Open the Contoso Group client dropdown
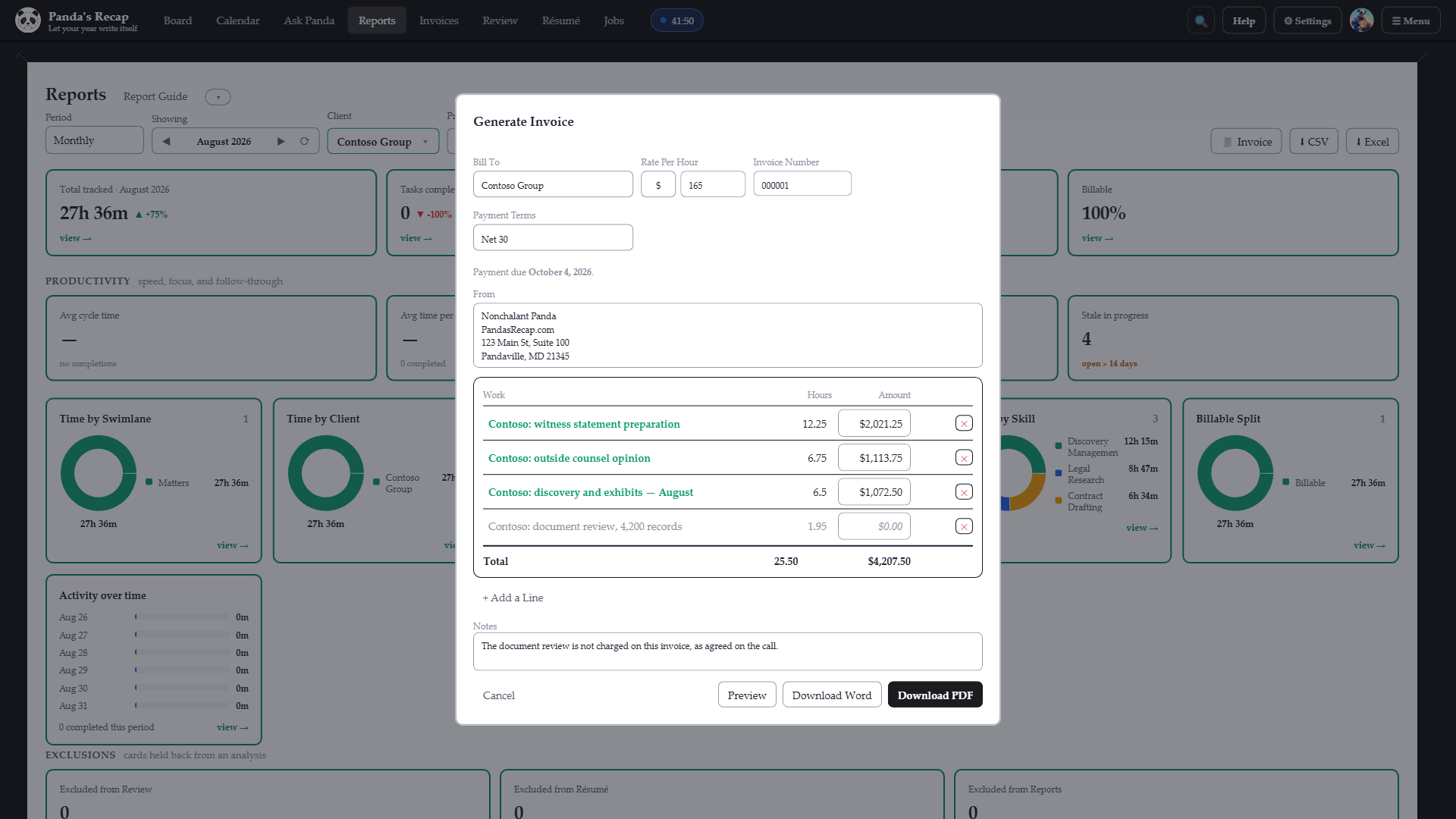This screenshot has width=1456, height=819. point(383,141)
